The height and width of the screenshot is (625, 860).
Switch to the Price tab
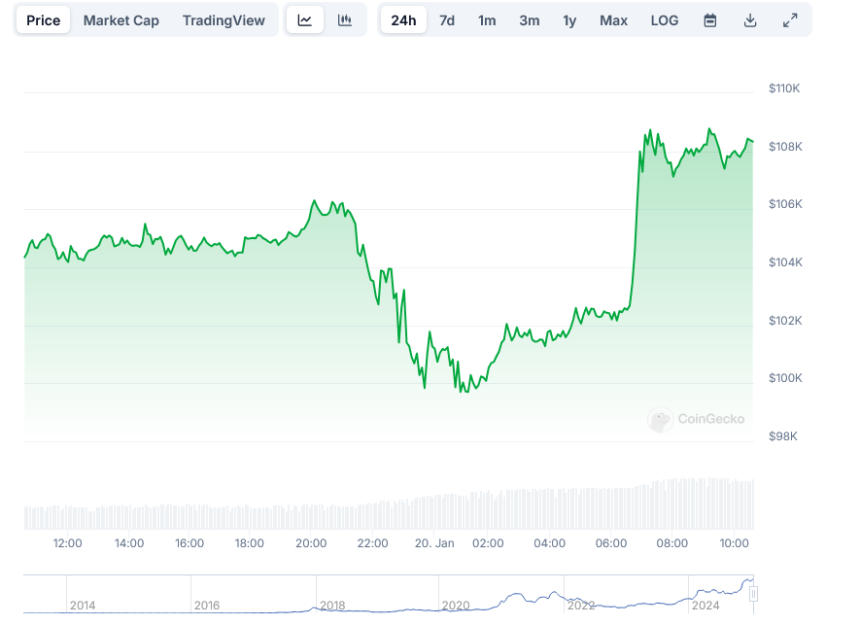click(x=43, y=20)
